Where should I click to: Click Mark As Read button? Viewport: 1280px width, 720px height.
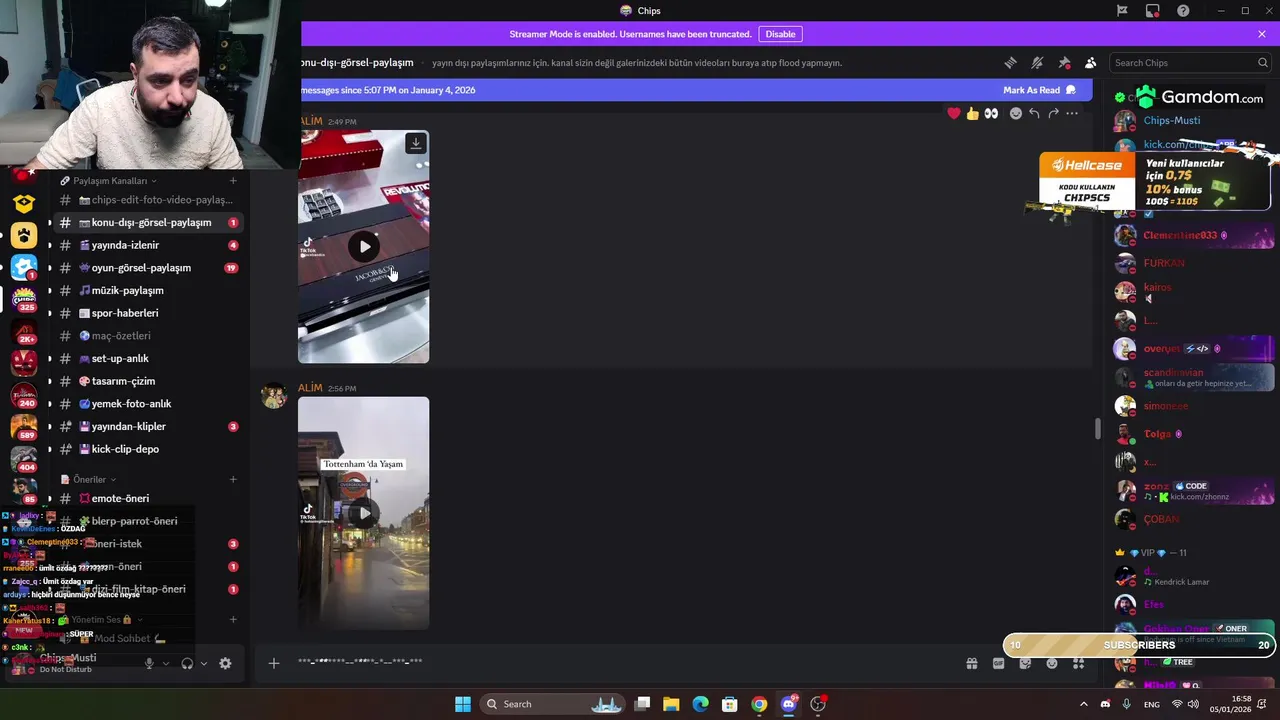pos(1039,90)
